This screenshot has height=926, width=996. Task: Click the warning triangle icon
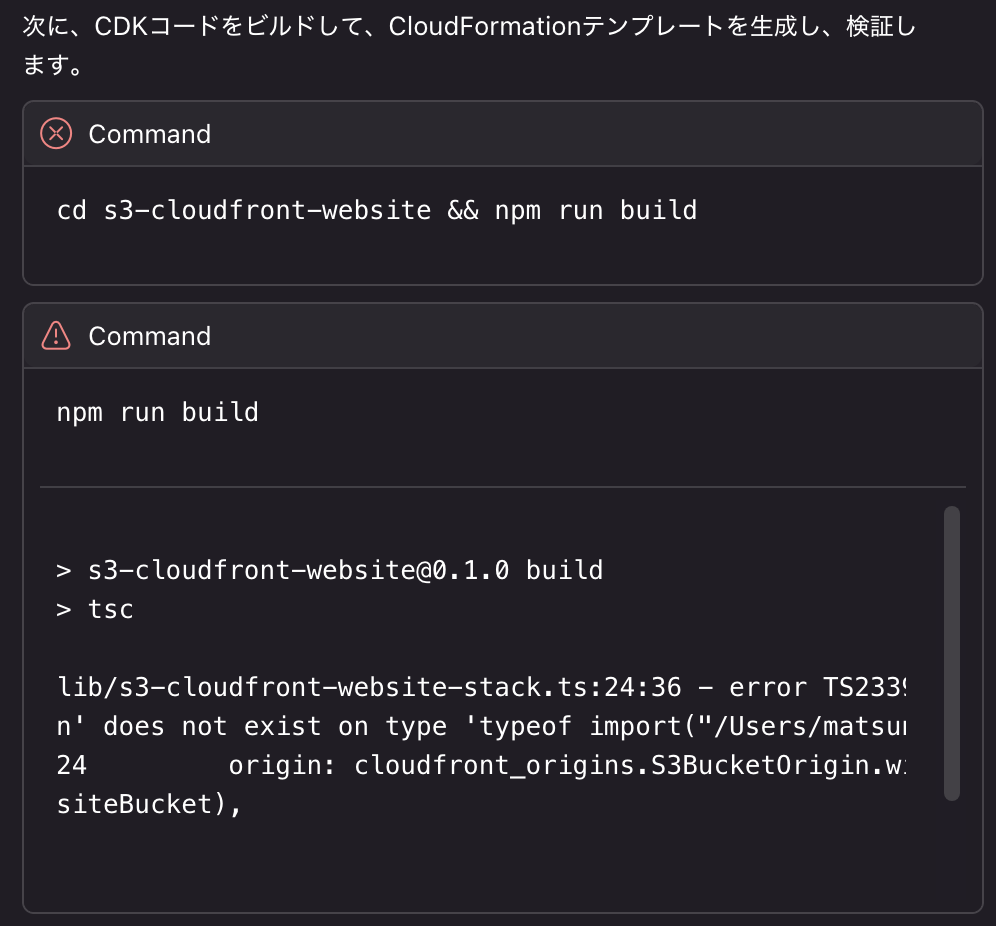(56, 336)
